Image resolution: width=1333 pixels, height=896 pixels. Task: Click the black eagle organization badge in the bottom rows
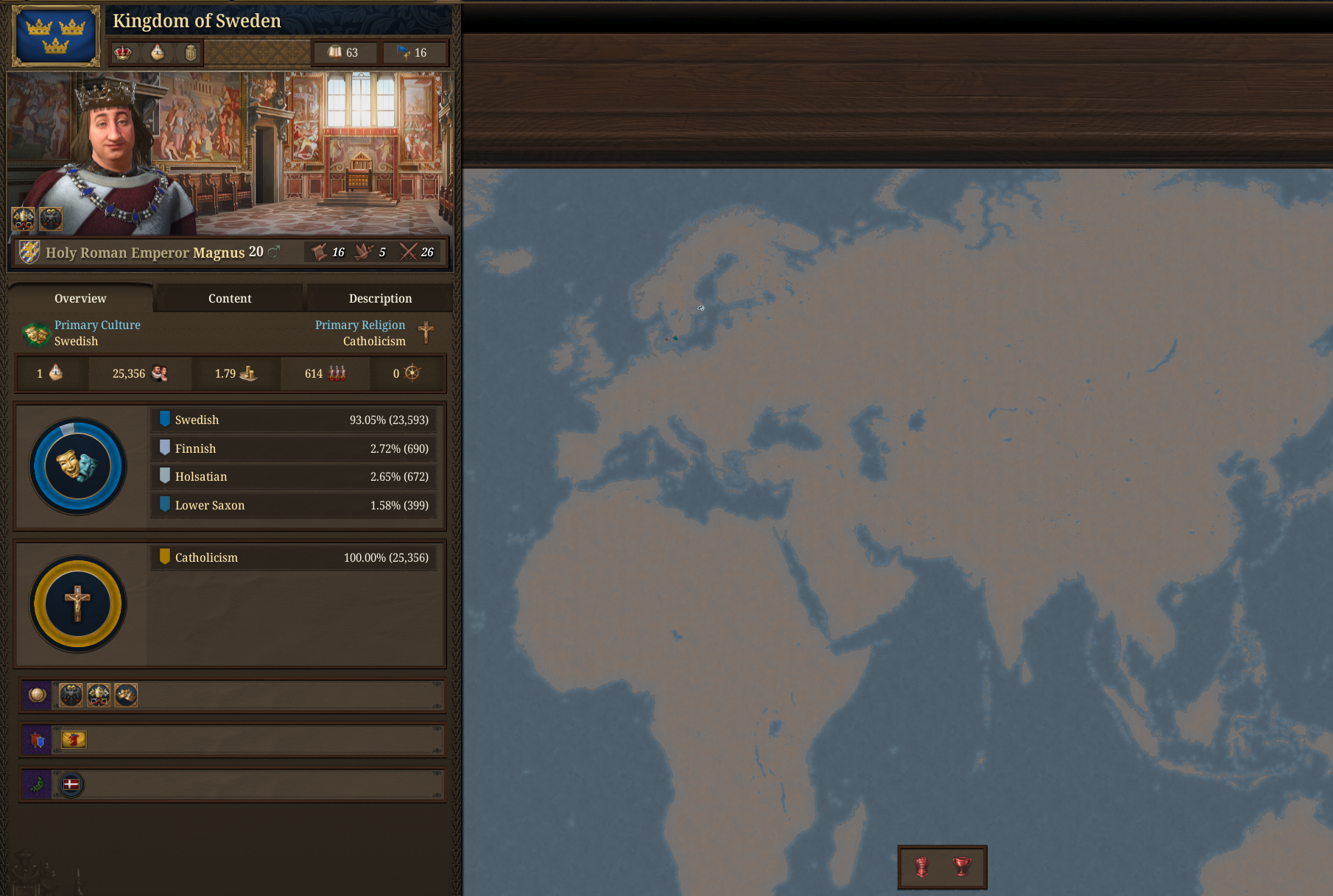[x=71, y=694]
